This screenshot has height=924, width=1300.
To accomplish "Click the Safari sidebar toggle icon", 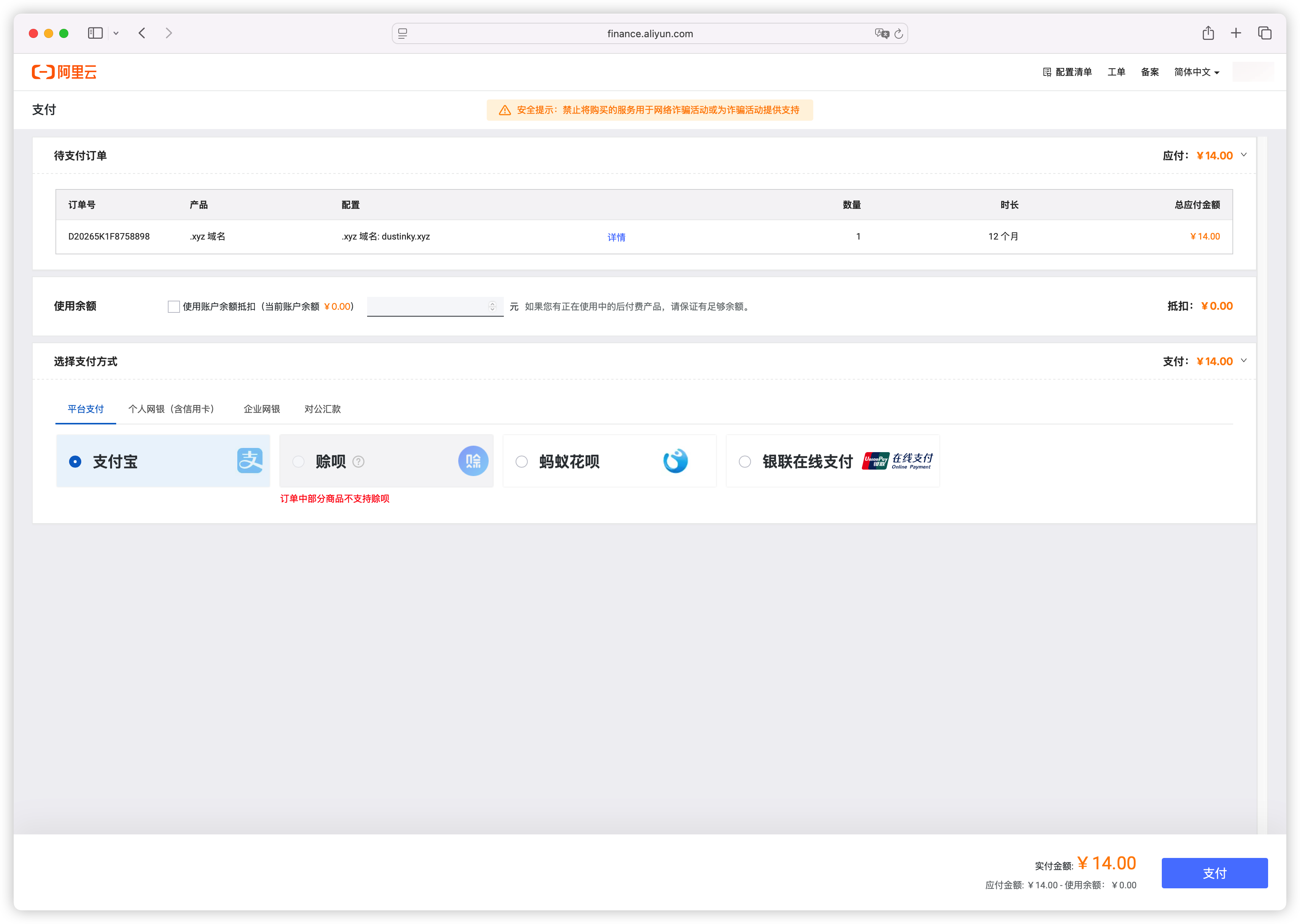I will (x=95, y=33).
